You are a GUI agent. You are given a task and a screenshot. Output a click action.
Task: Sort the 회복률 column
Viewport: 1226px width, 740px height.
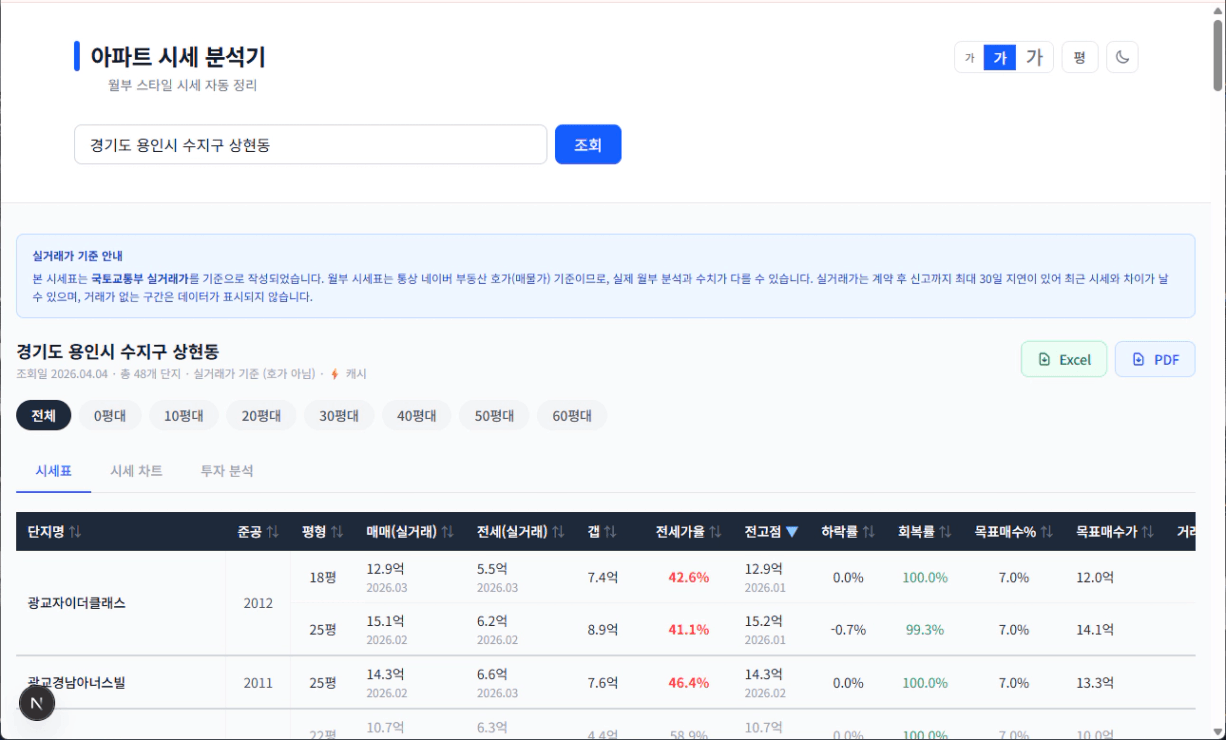(945, 532)
